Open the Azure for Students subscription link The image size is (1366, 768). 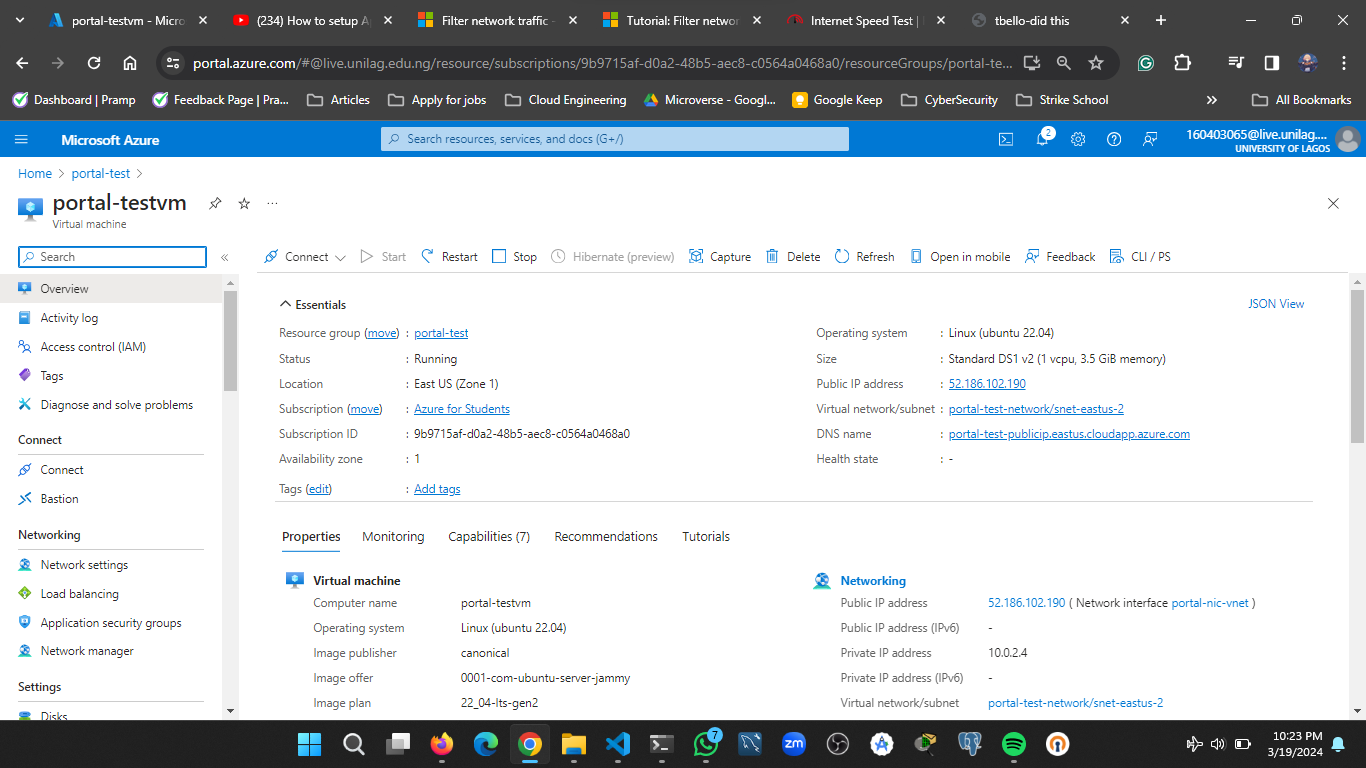click(462, 409)
